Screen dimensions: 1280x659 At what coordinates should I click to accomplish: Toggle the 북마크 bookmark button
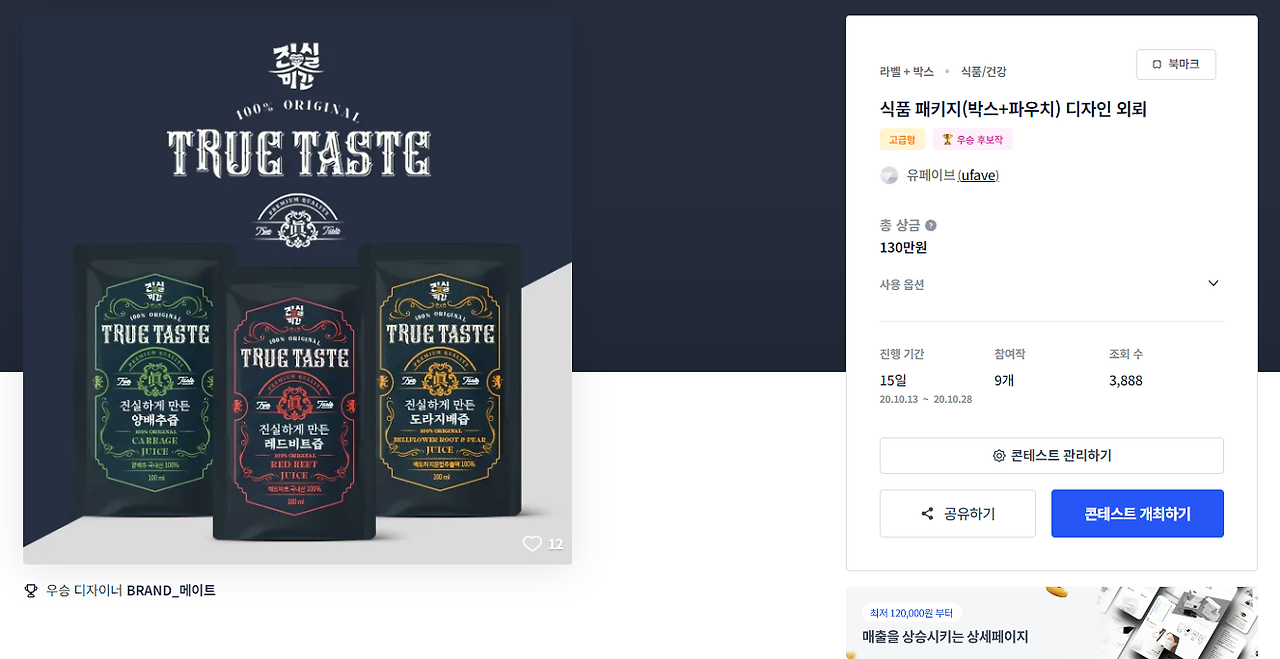click(x=1176, y=64)
